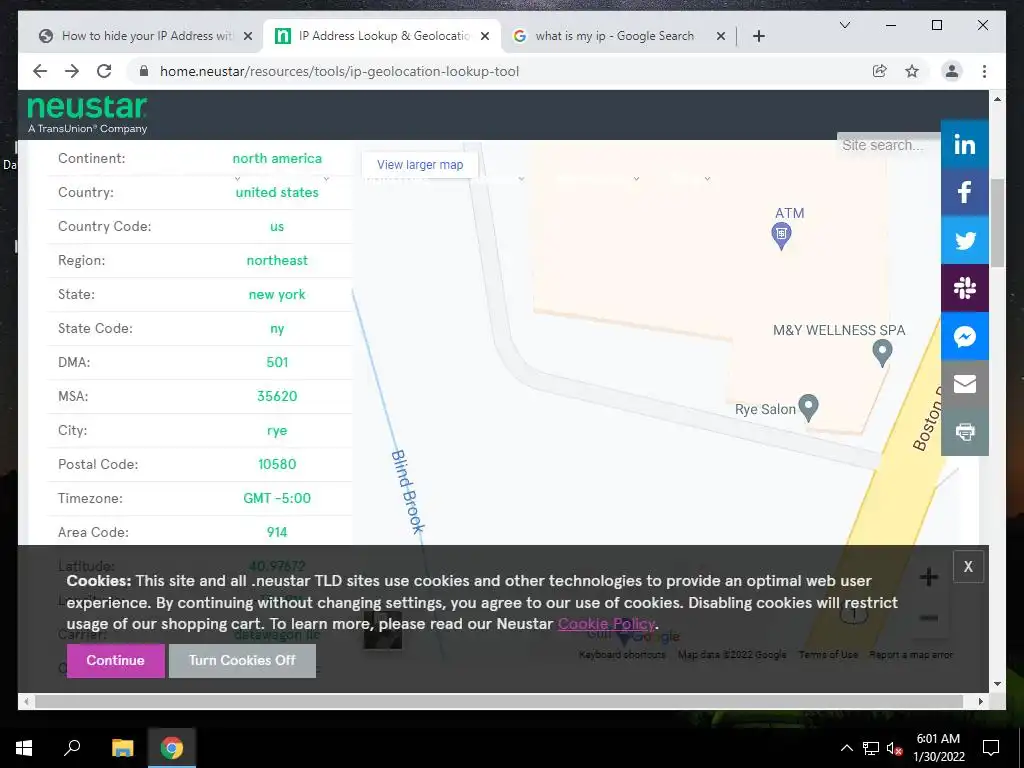This screenshot has width=1024, height=768.
Task: Click the Neustar logo
Action: pyautogui.click(x=88, y=114)
